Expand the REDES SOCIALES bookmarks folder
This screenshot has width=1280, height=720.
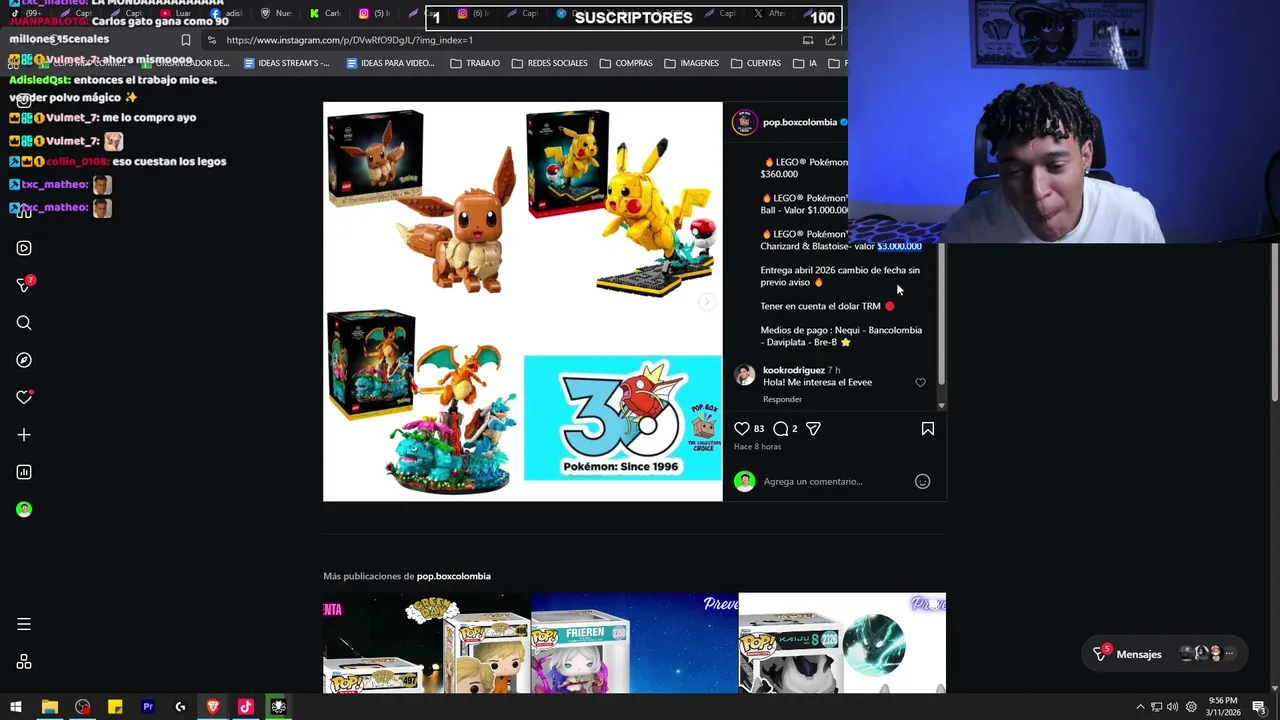[x=549, y=63]
